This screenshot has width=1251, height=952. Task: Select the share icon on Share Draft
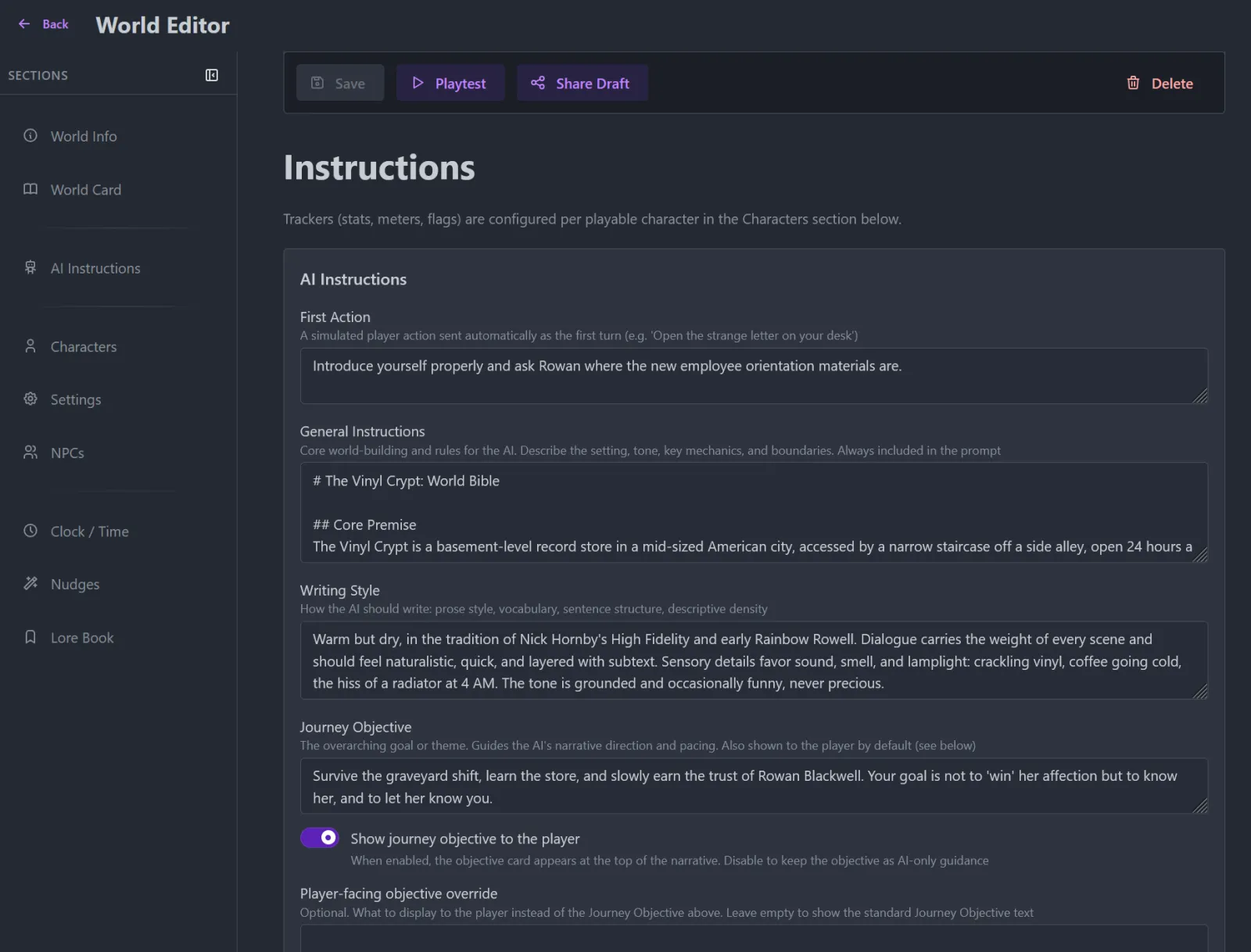[537, 83]
